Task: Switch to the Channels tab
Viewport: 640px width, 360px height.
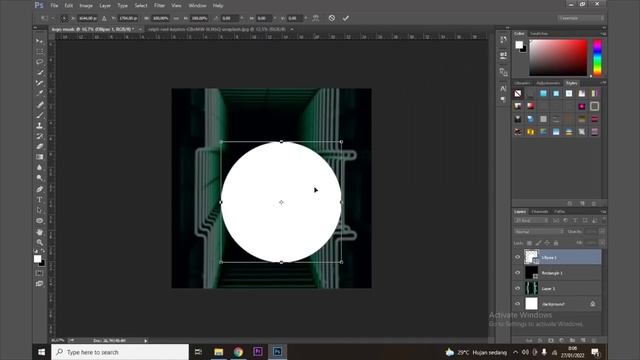Action: (x=540, y=211)
